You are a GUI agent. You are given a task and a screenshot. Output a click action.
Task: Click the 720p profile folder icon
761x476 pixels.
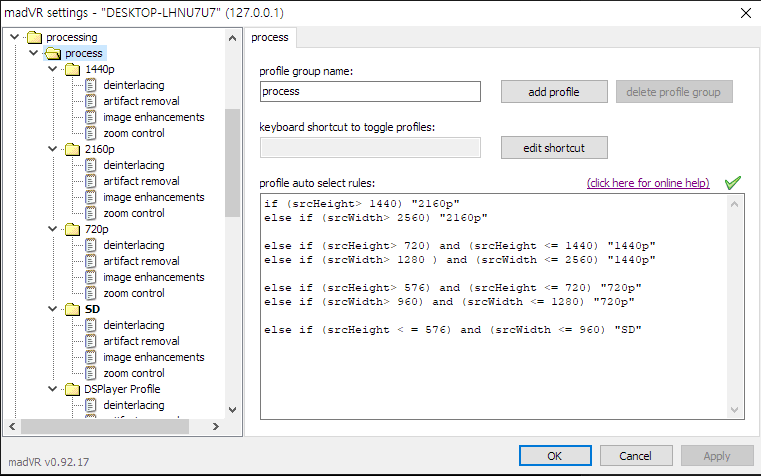pyautogui.click(x=73, y=229)
